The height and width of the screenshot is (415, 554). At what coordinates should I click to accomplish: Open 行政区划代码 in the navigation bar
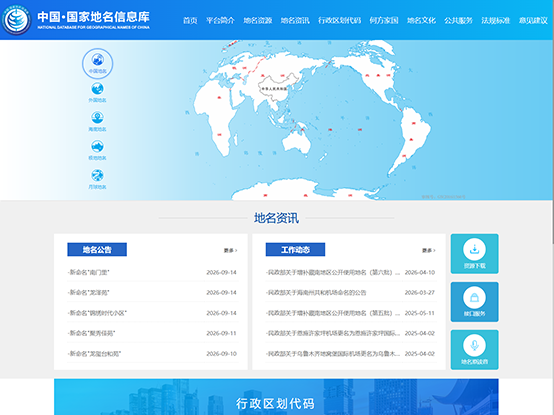[x=340, y=20]
